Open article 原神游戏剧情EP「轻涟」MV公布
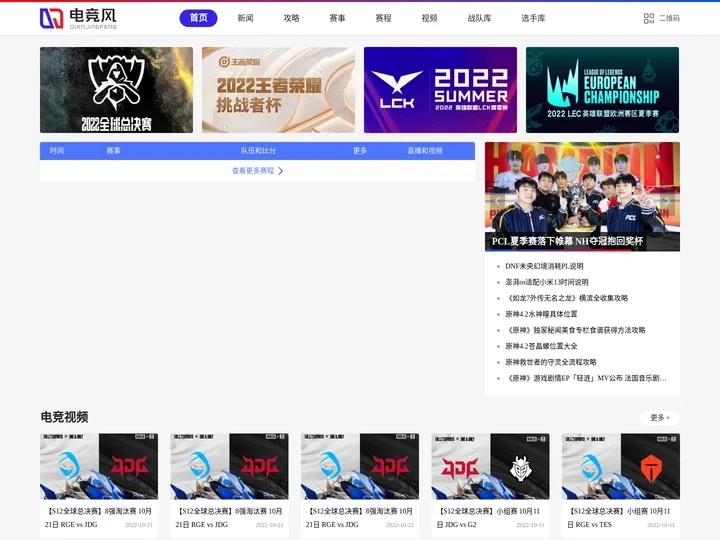 coord(585,378)
